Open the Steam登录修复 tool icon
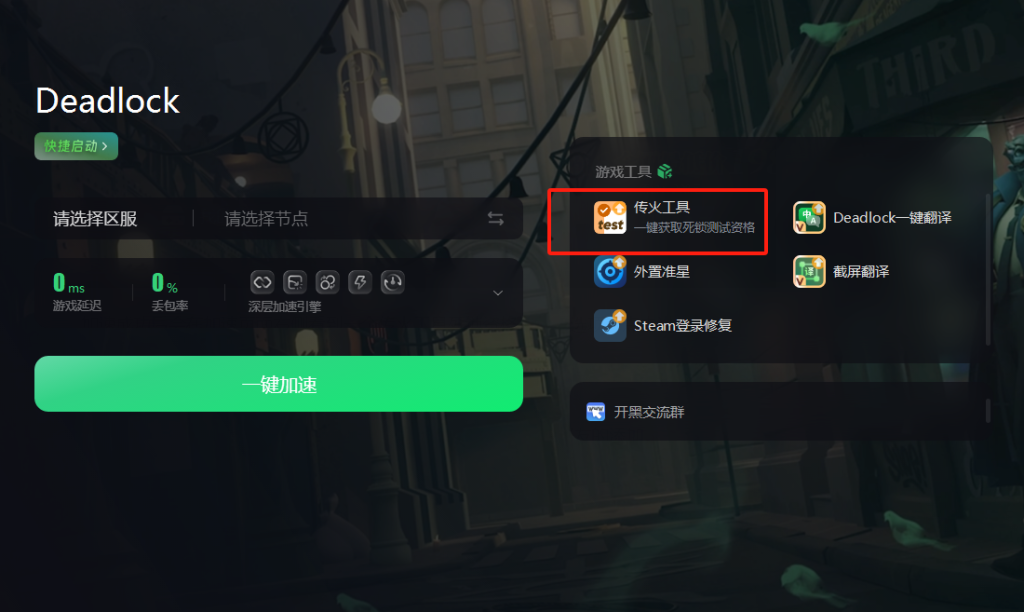Image resolution: width=1024 pixels, height=612 pixels. click(x=610, y=325)
